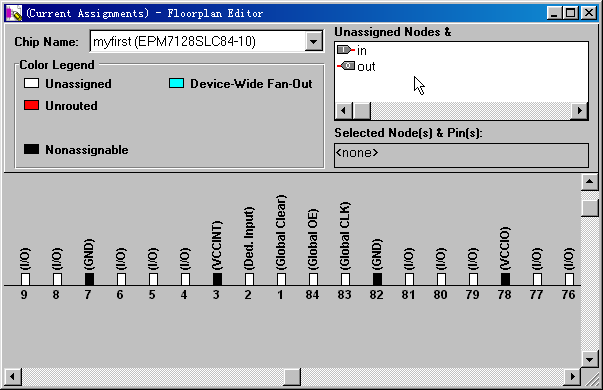The height and width of the screenshot is (390, 603).
Task: Select the Global CLK pin 83 box
Action: click(x=345, y=279)
